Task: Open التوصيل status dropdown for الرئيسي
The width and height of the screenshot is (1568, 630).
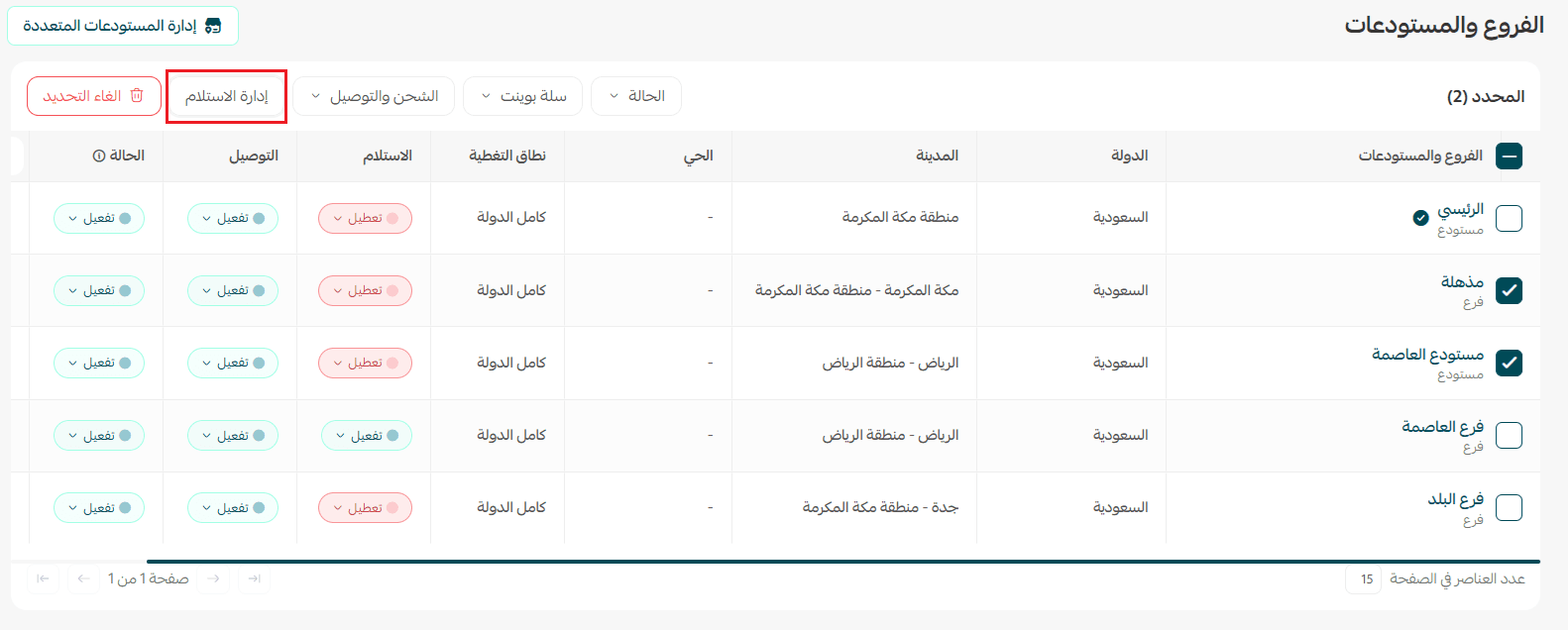Action: (233, 218)
